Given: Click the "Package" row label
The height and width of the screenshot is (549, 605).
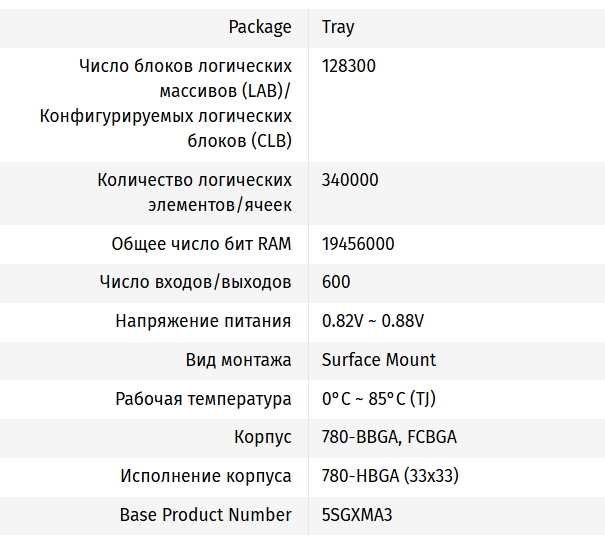Looking at the screenshot, I should click(x=260, y=27).
